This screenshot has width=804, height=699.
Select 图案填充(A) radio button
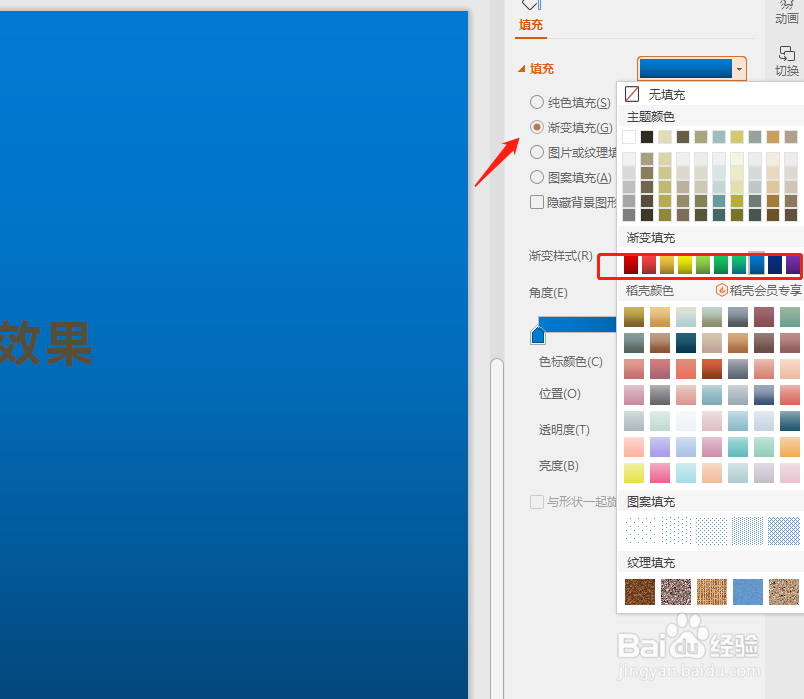point(537,177)
